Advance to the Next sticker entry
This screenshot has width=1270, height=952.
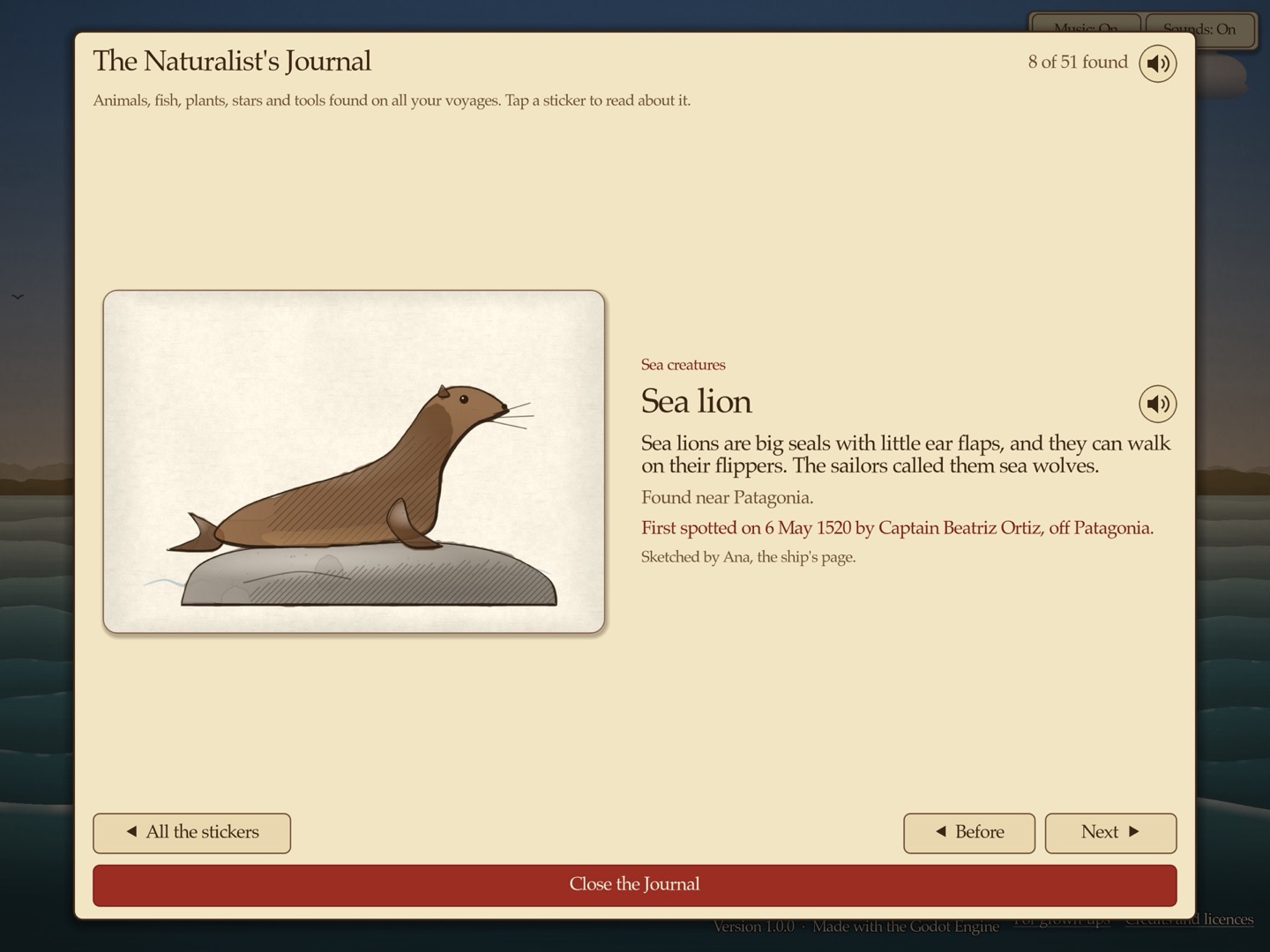pos(1110,833)
